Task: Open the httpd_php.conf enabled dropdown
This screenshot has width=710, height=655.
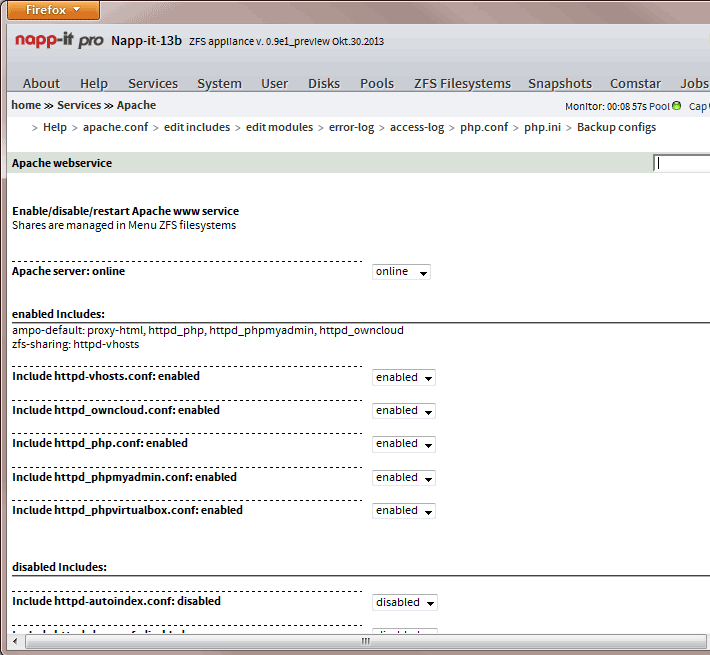Action: point(403,444)
